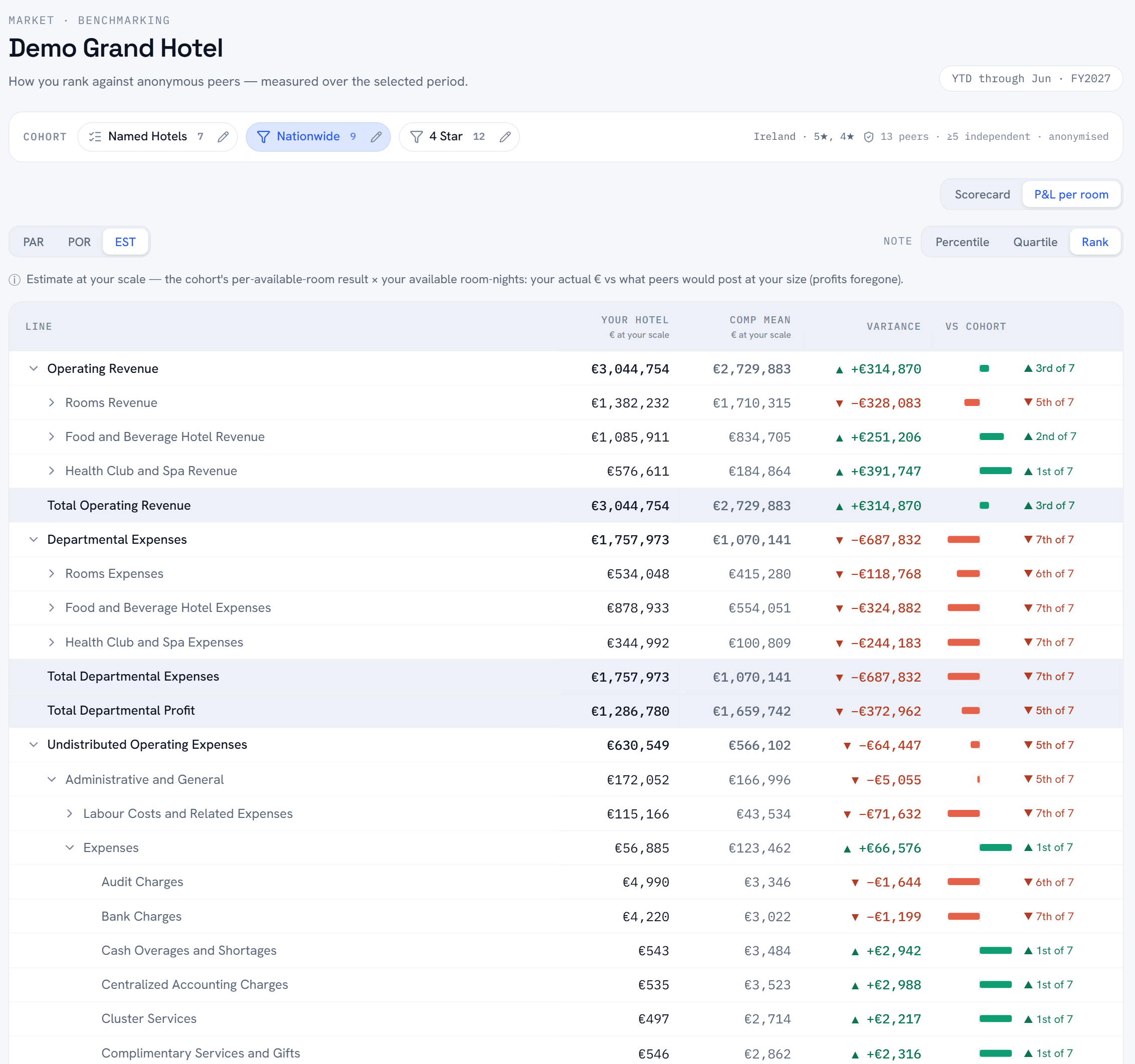
Task: Click the Nationwide filter funnel icon
Action: (263, 137)
